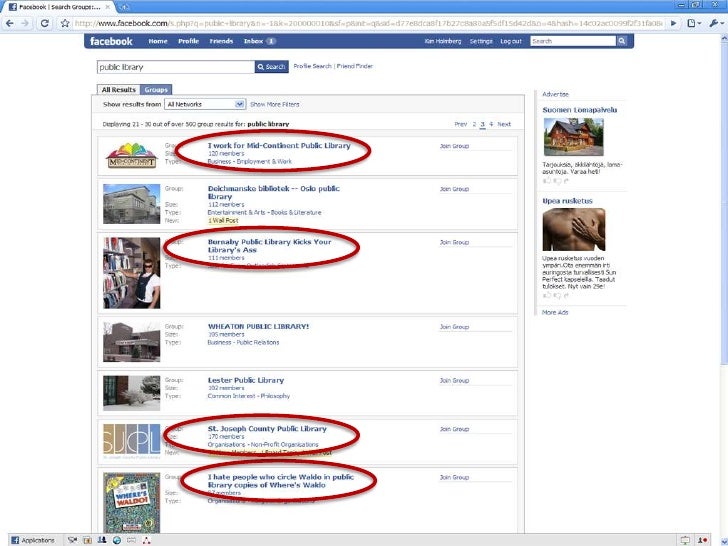Open Settings in the header
Screen dimensions: 728x546
point(481,41)
